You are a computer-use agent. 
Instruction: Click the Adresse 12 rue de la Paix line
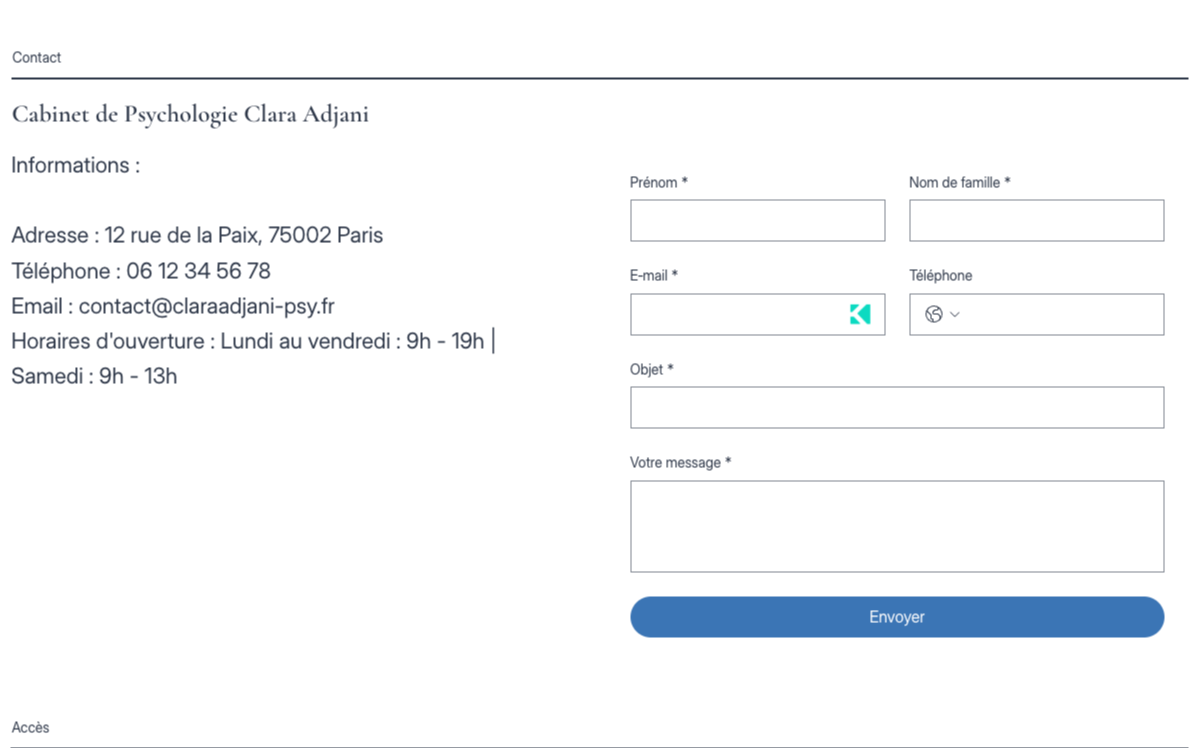coord(197,236)
